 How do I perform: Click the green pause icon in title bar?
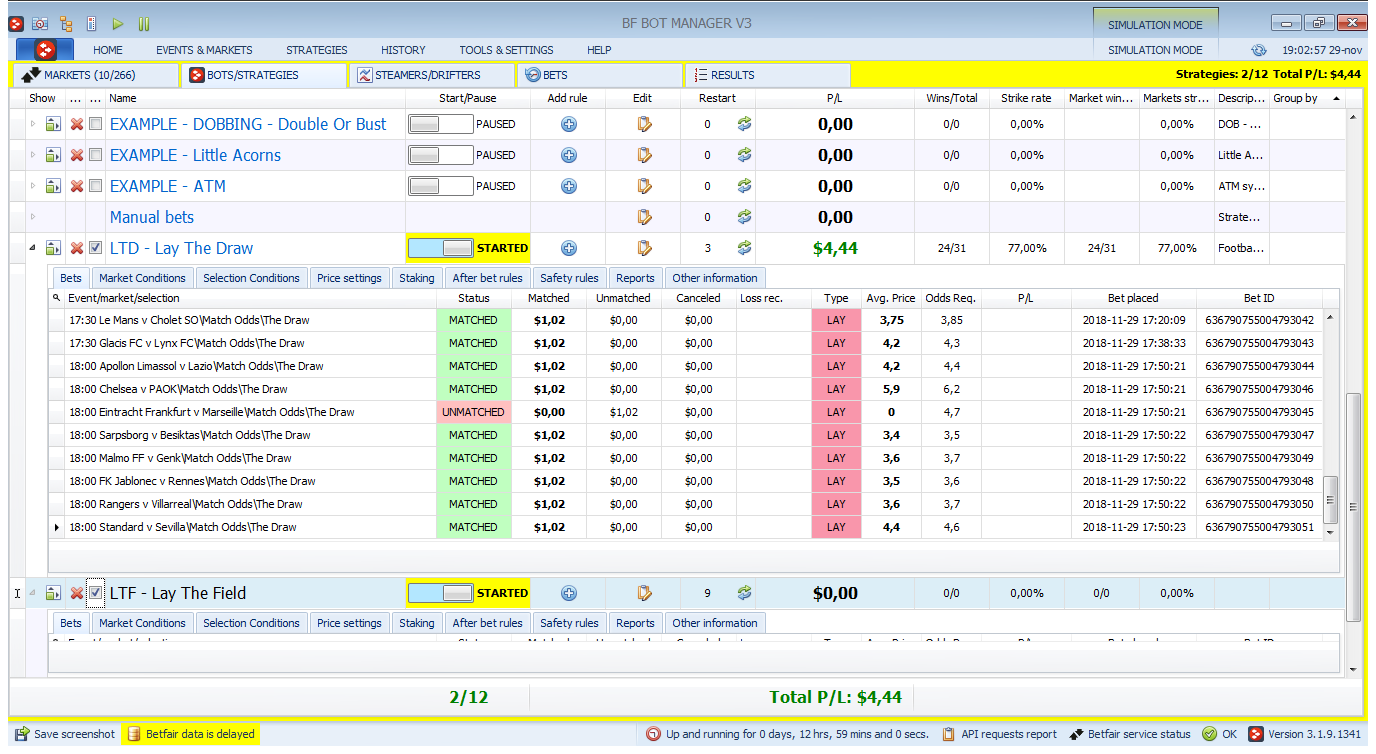[x=144, y=23]
